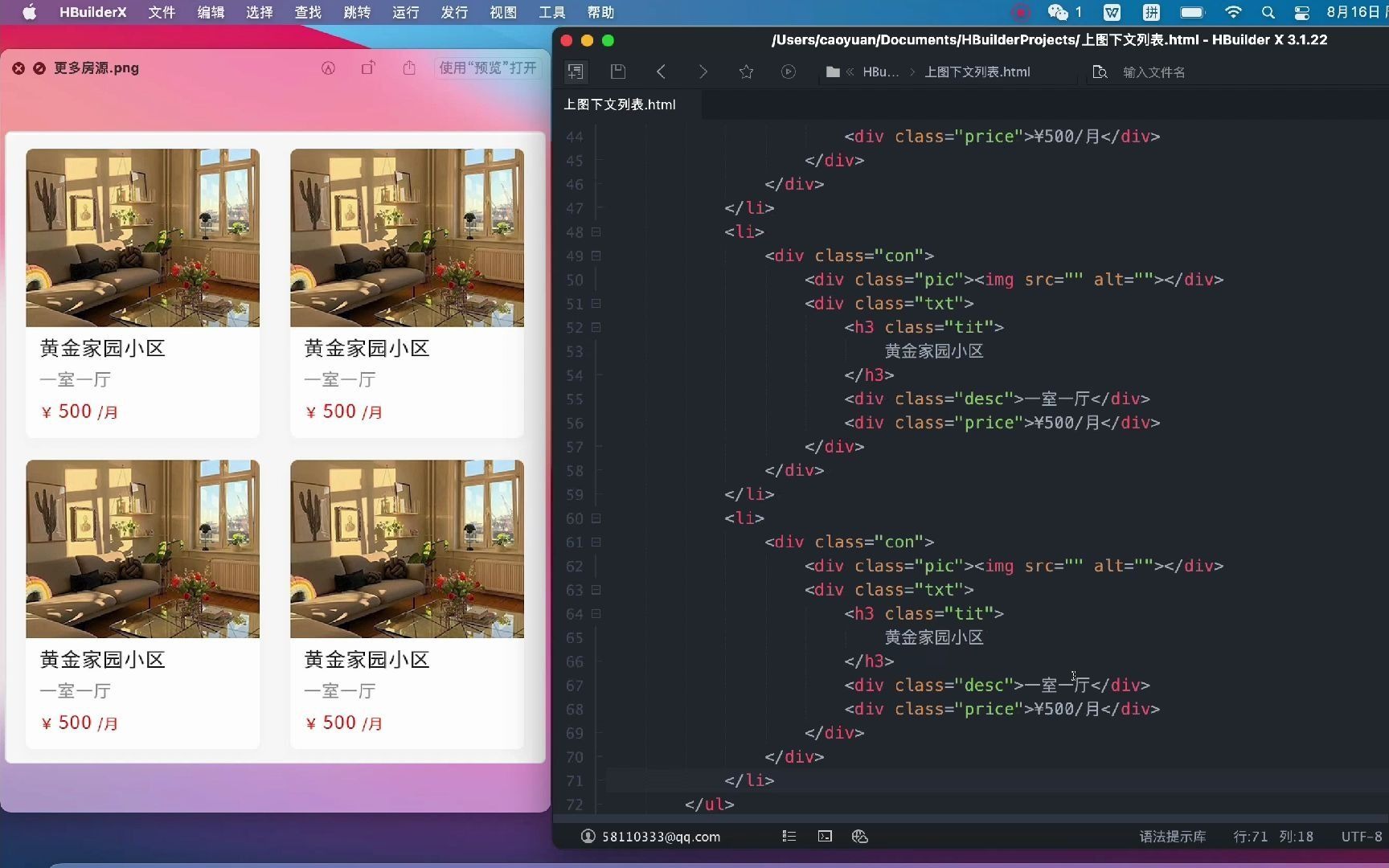1389x868 pixels.
Task: Open the 视图 menu
Action: pos(503,12)
